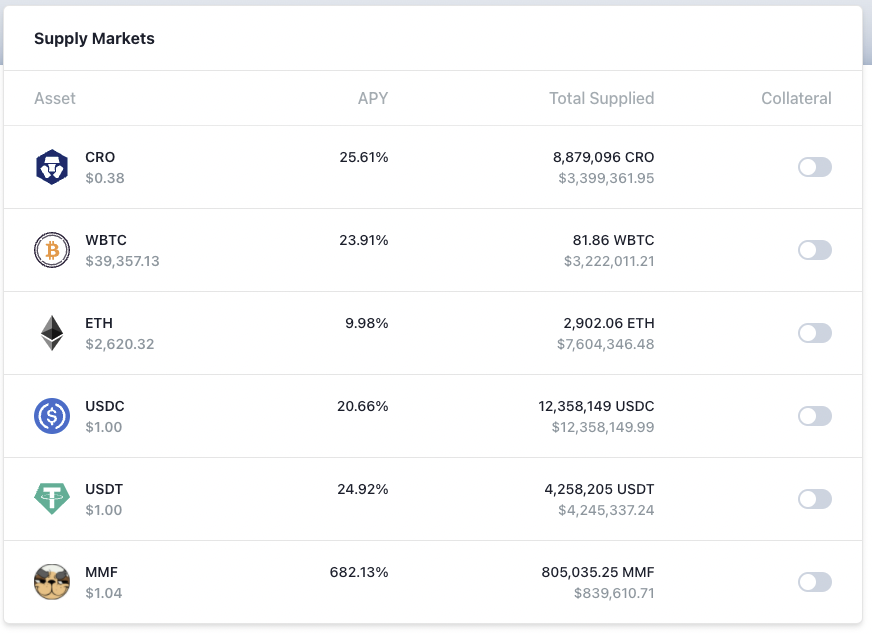Click the MMF cat logo

click(x=52, y=581)
